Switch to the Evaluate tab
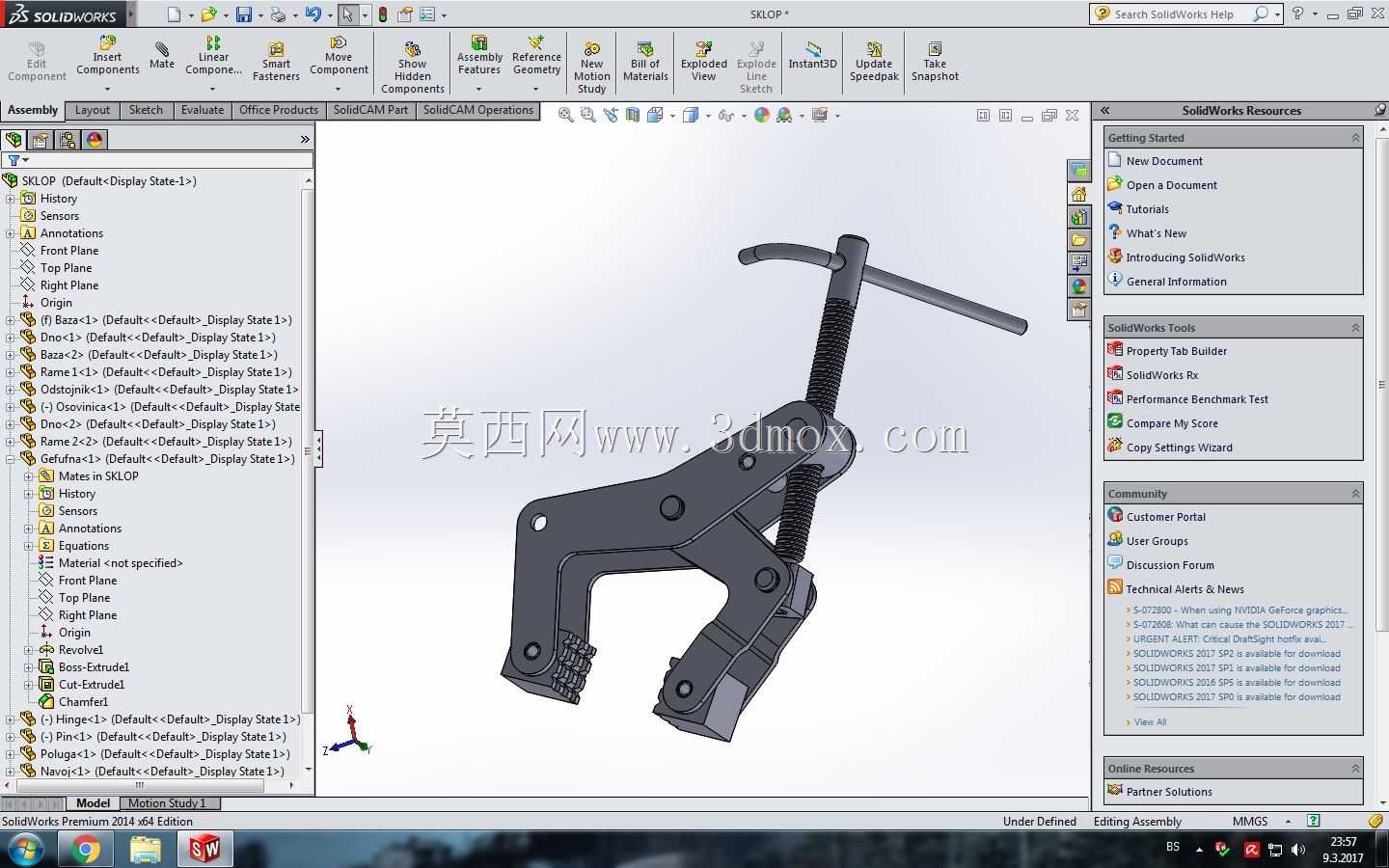This screenshot has width=1389, height=868. coord(203,110)
